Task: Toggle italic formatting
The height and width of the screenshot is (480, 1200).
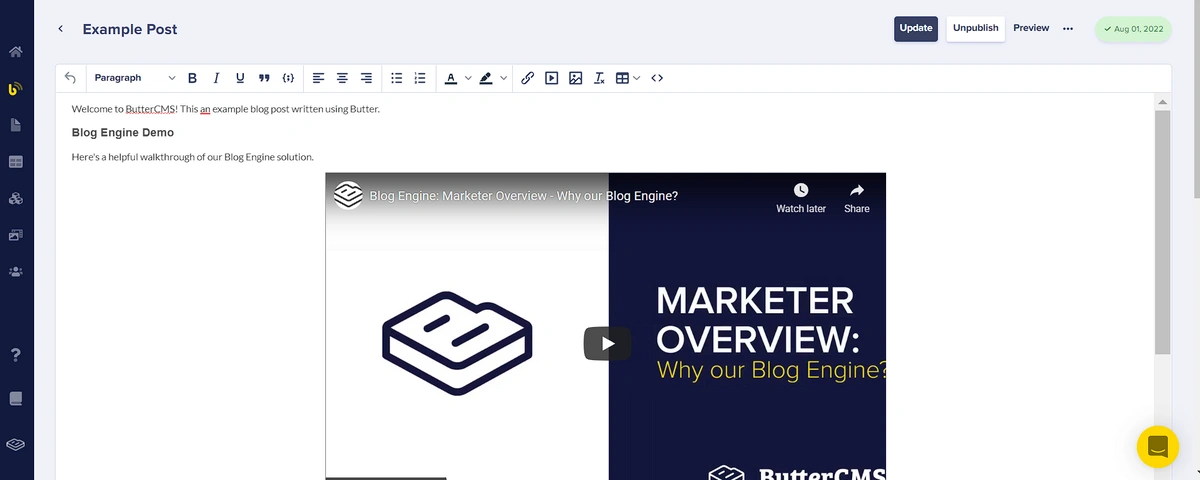Action: point(216,78)
